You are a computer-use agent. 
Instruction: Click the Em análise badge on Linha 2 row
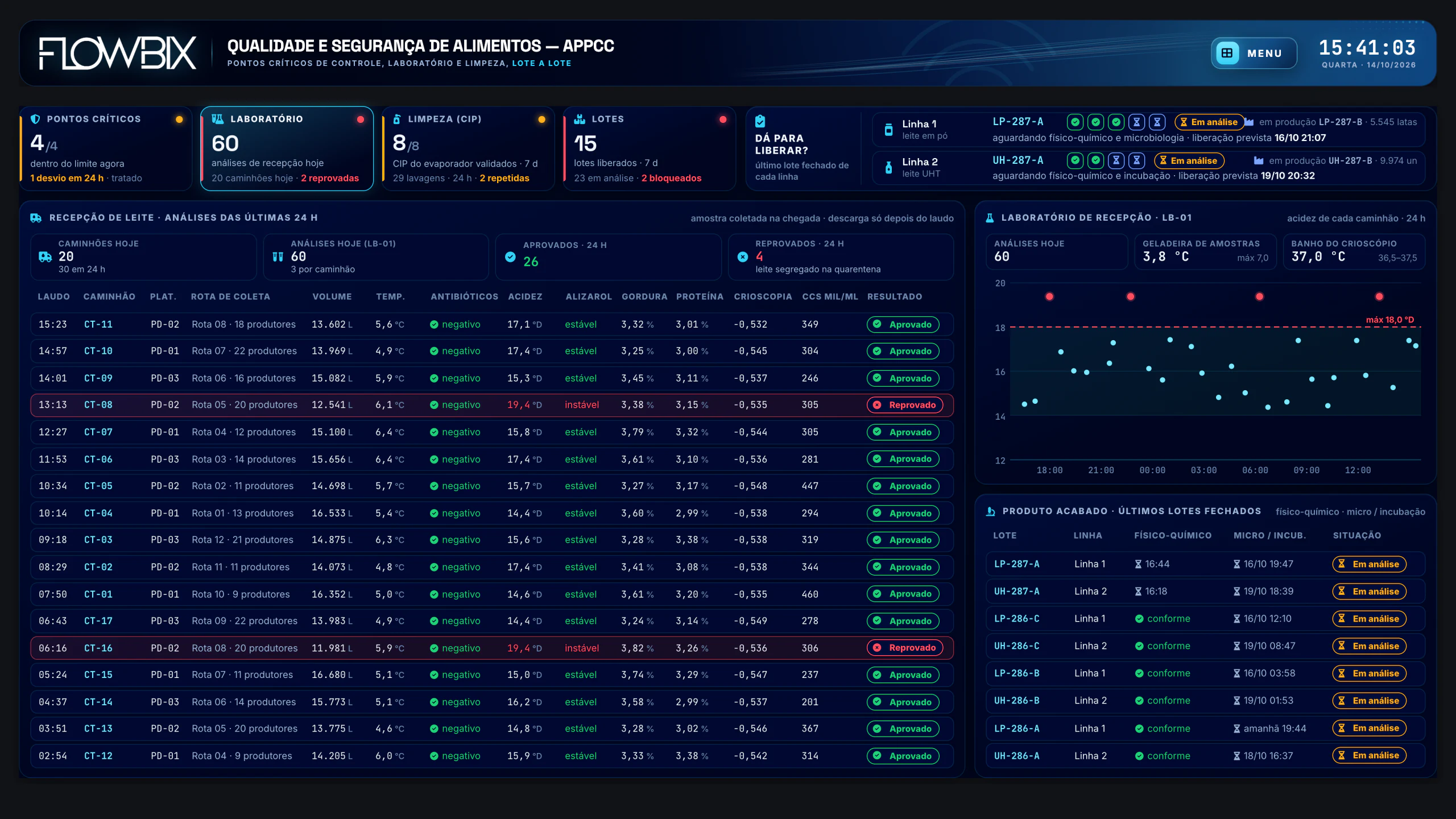pos(1189,161)
